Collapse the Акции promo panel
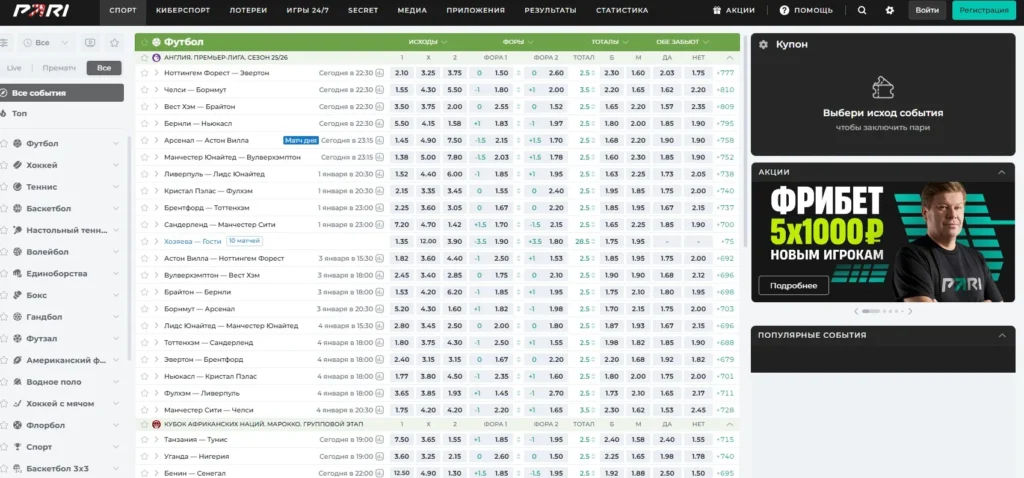 point(1002,172)
